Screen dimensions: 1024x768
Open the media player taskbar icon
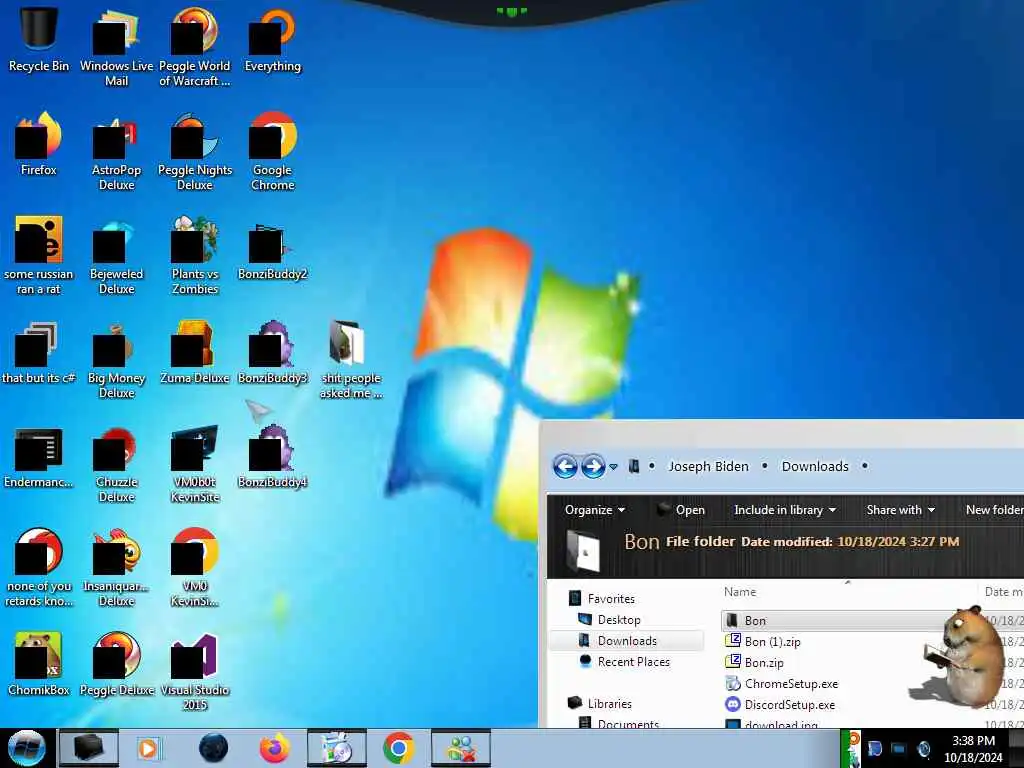pyautogui.click(x=148, y=748)
